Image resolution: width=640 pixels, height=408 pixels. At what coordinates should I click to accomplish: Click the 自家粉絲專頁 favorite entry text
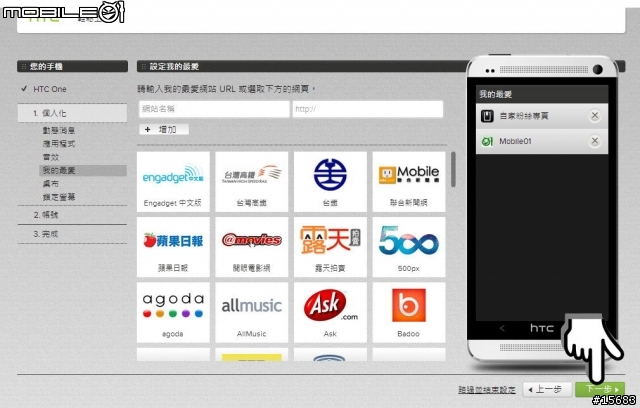point(524,116)
